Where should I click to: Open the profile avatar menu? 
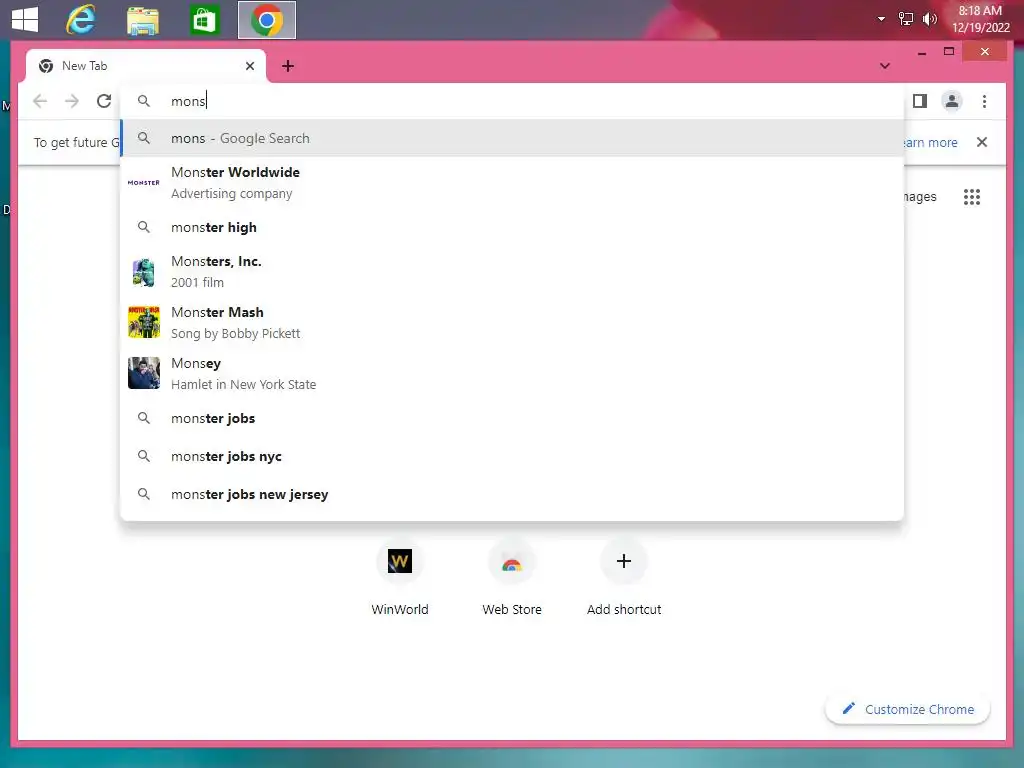952,101
